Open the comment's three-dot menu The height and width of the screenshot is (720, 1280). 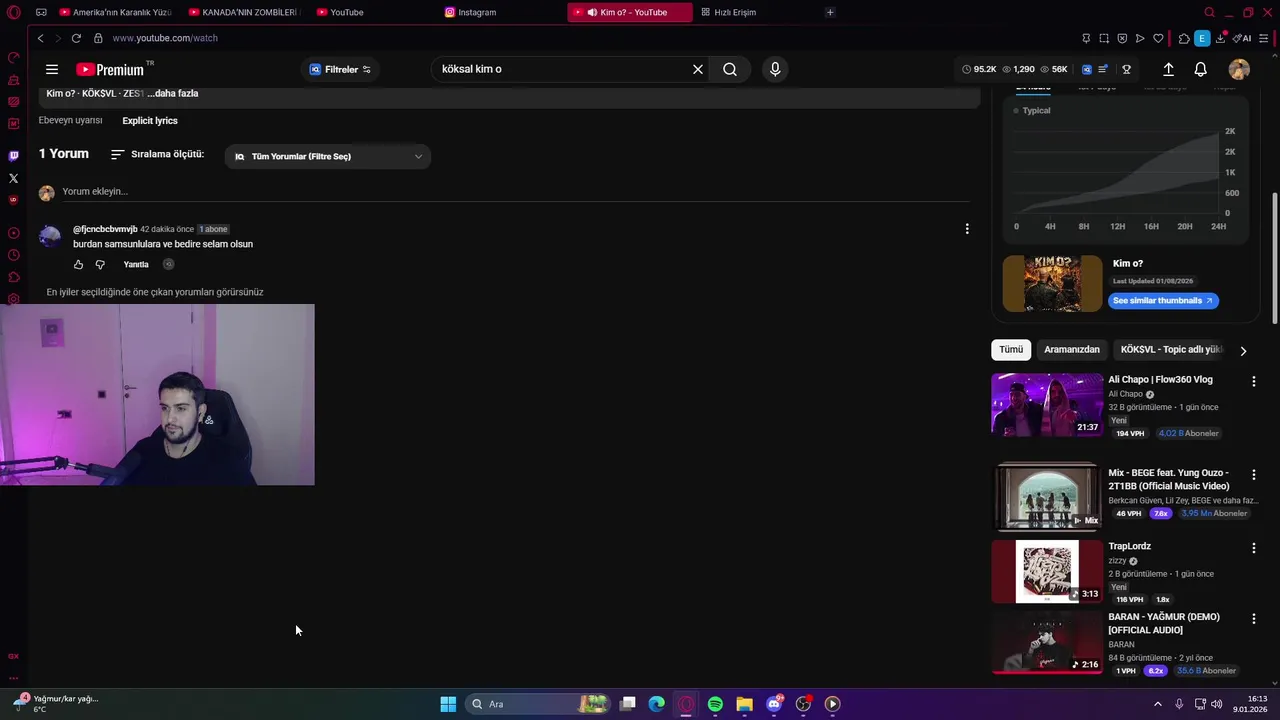(966, 229)
